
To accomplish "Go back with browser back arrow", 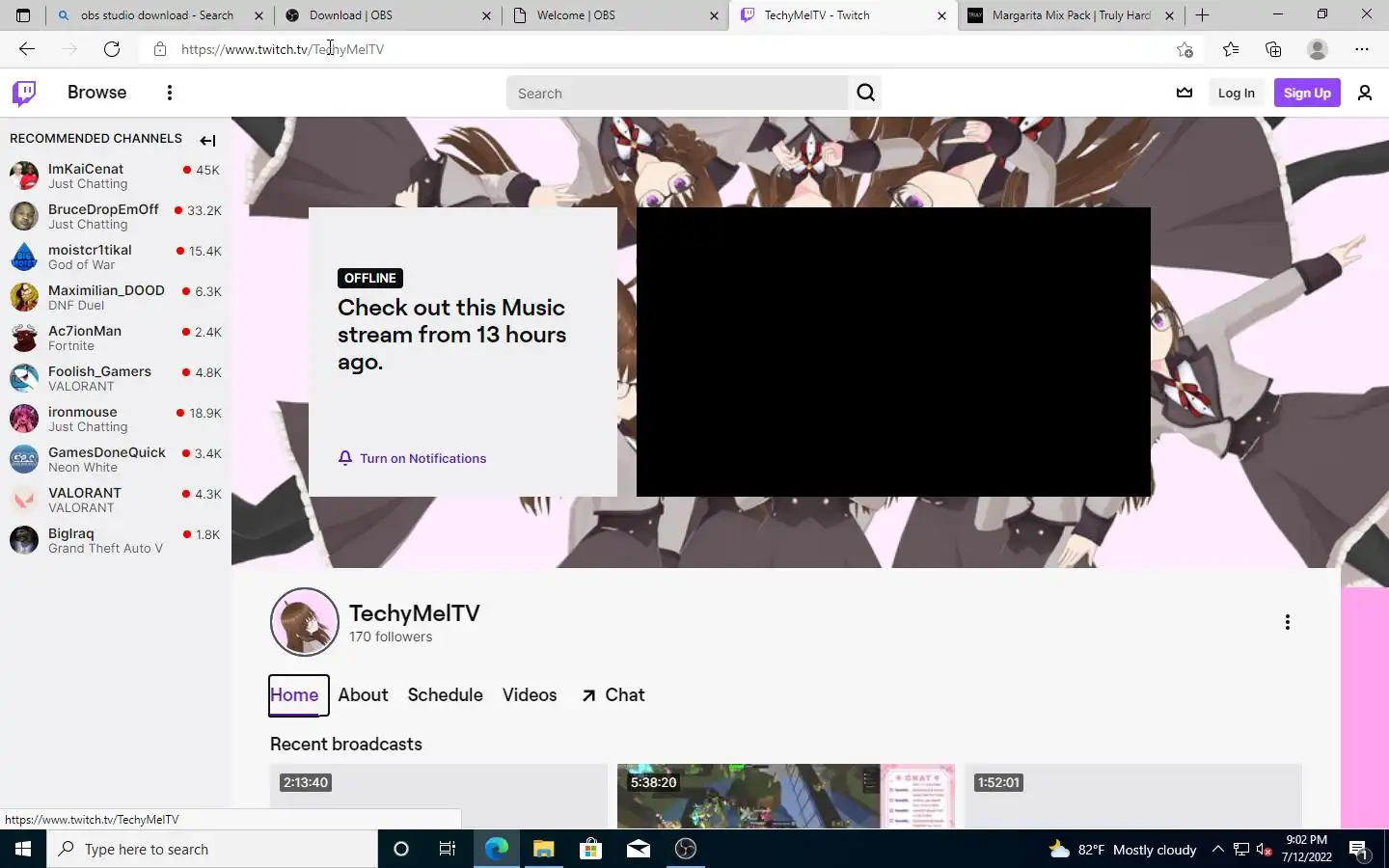I will click(27, 49).
